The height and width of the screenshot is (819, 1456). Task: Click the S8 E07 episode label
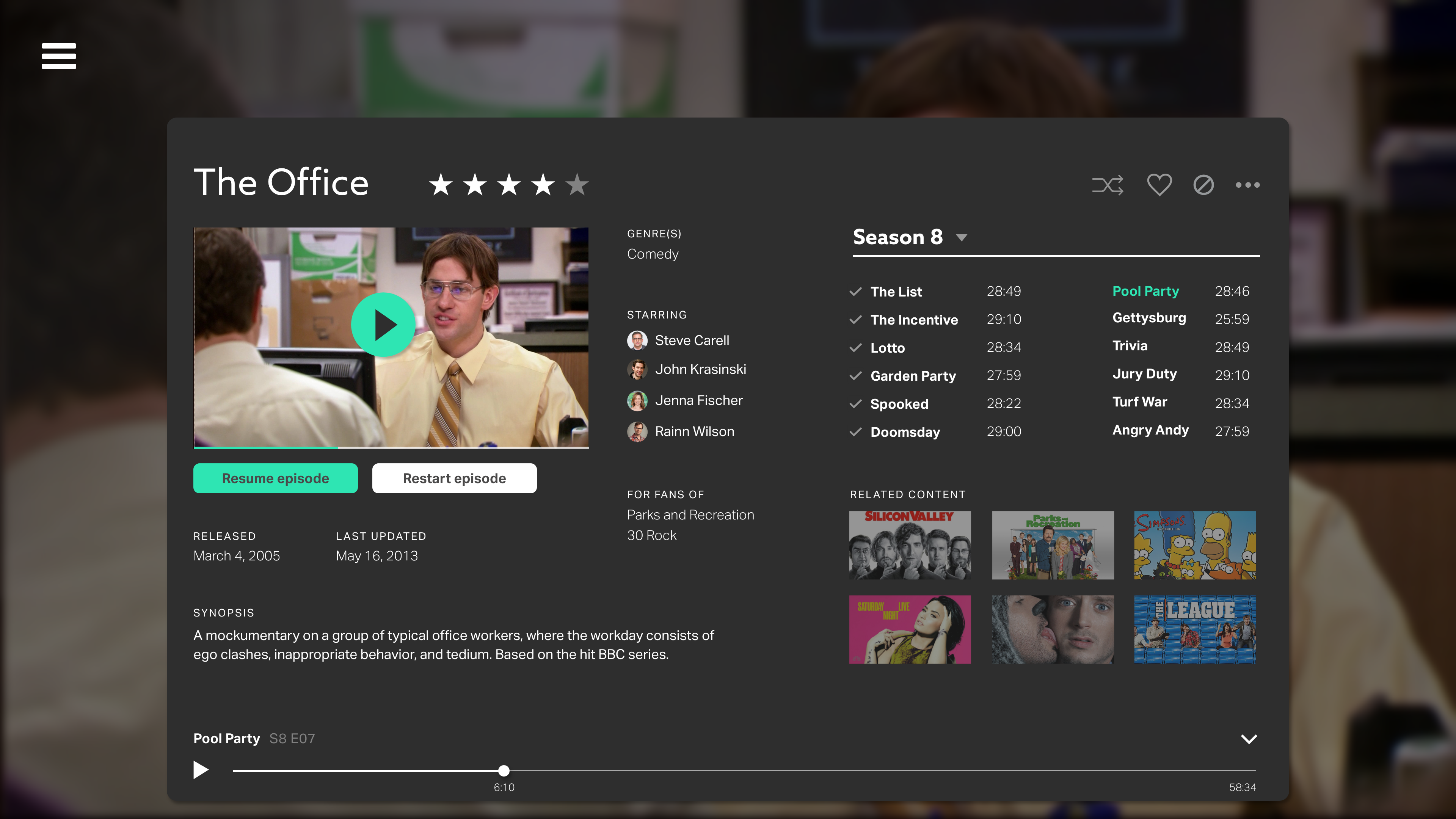(x=292, y=738)
